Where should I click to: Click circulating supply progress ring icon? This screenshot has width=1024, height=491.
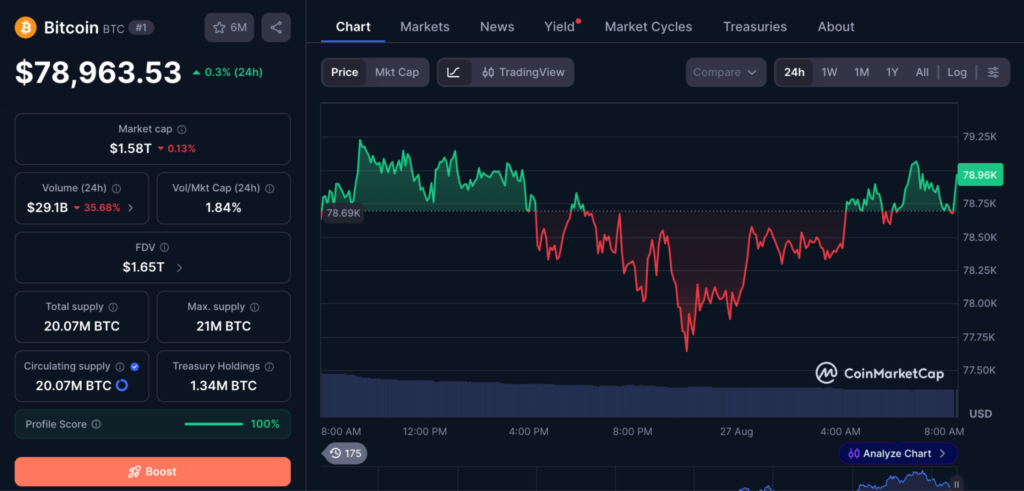coord(121,386)
